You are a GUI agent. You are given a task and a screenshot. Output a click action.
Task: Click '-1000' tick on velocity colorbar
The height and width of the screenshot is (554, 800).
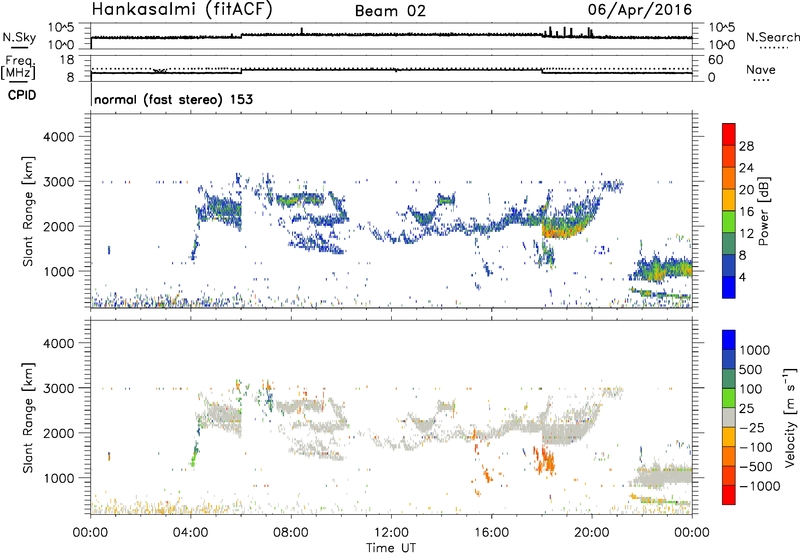pos(760,486)
